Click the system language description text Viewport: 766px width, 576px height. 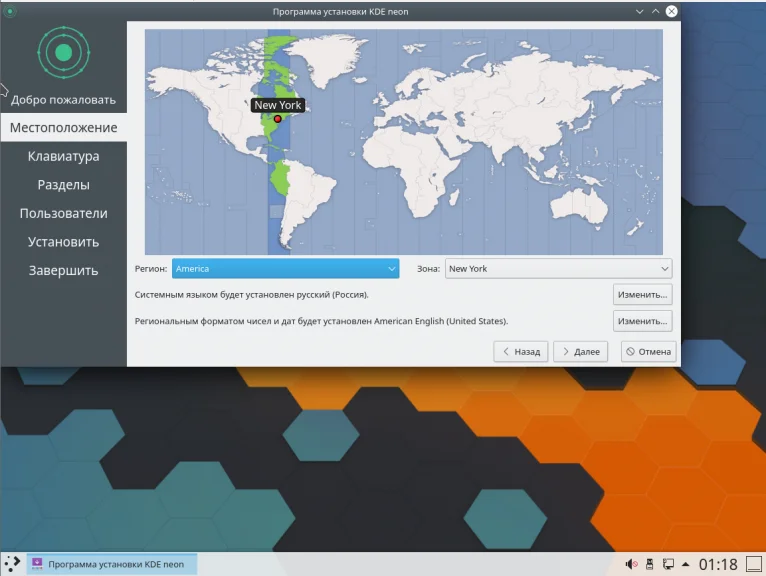[252, 295]
